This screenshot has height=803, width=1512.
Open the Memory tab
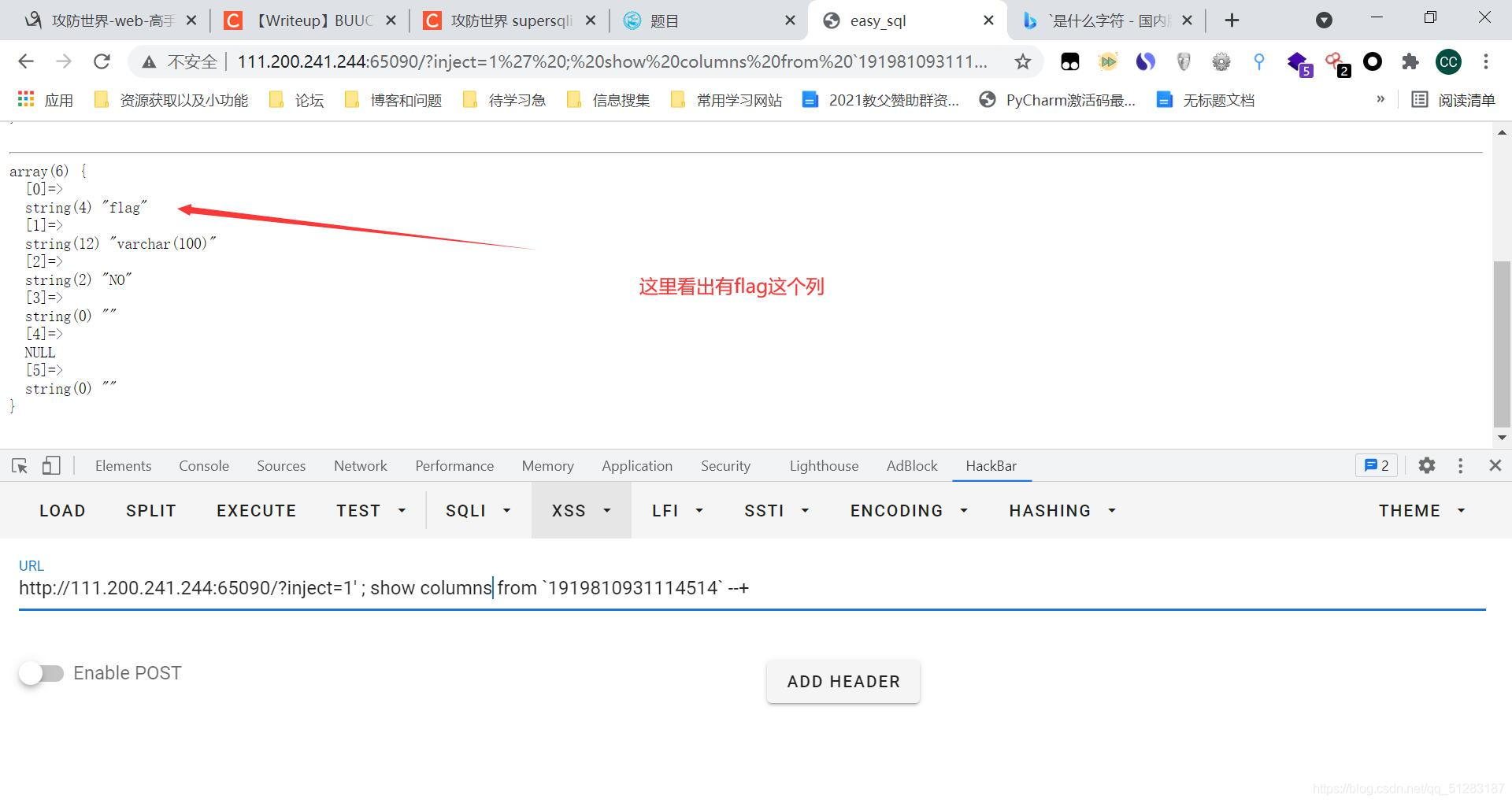click(x=547, y=465)
